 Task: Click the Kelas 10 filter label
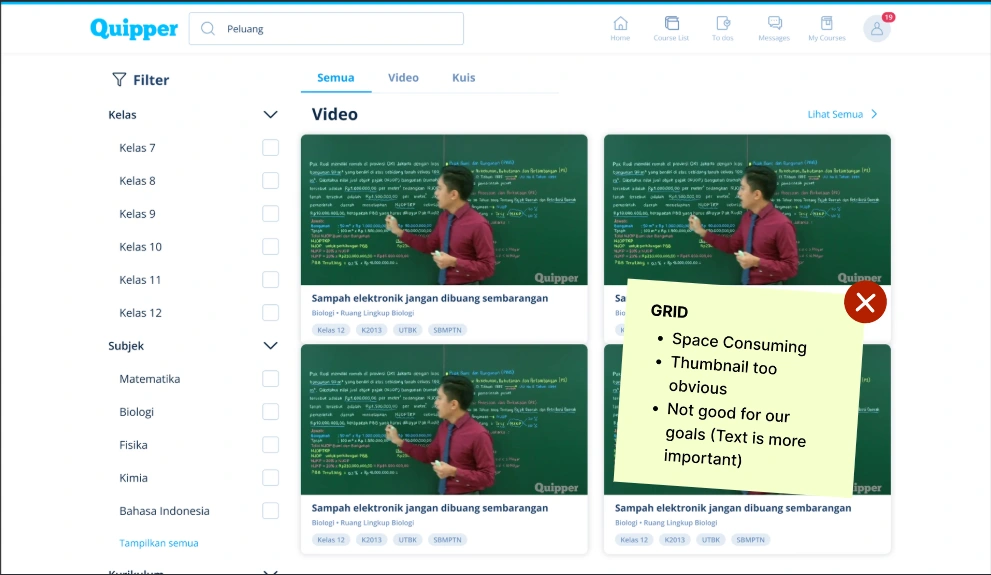pos(140,246)
